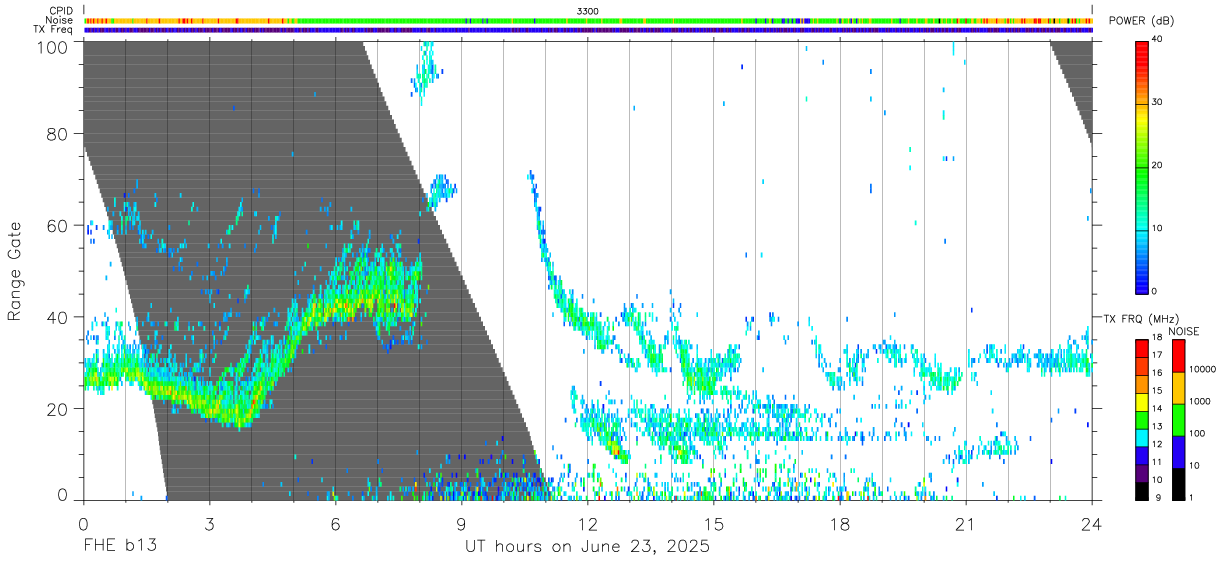Click the UT hours on June 23, 2025 title
This screenshot has width=1228, height=567.
(587, 547)
